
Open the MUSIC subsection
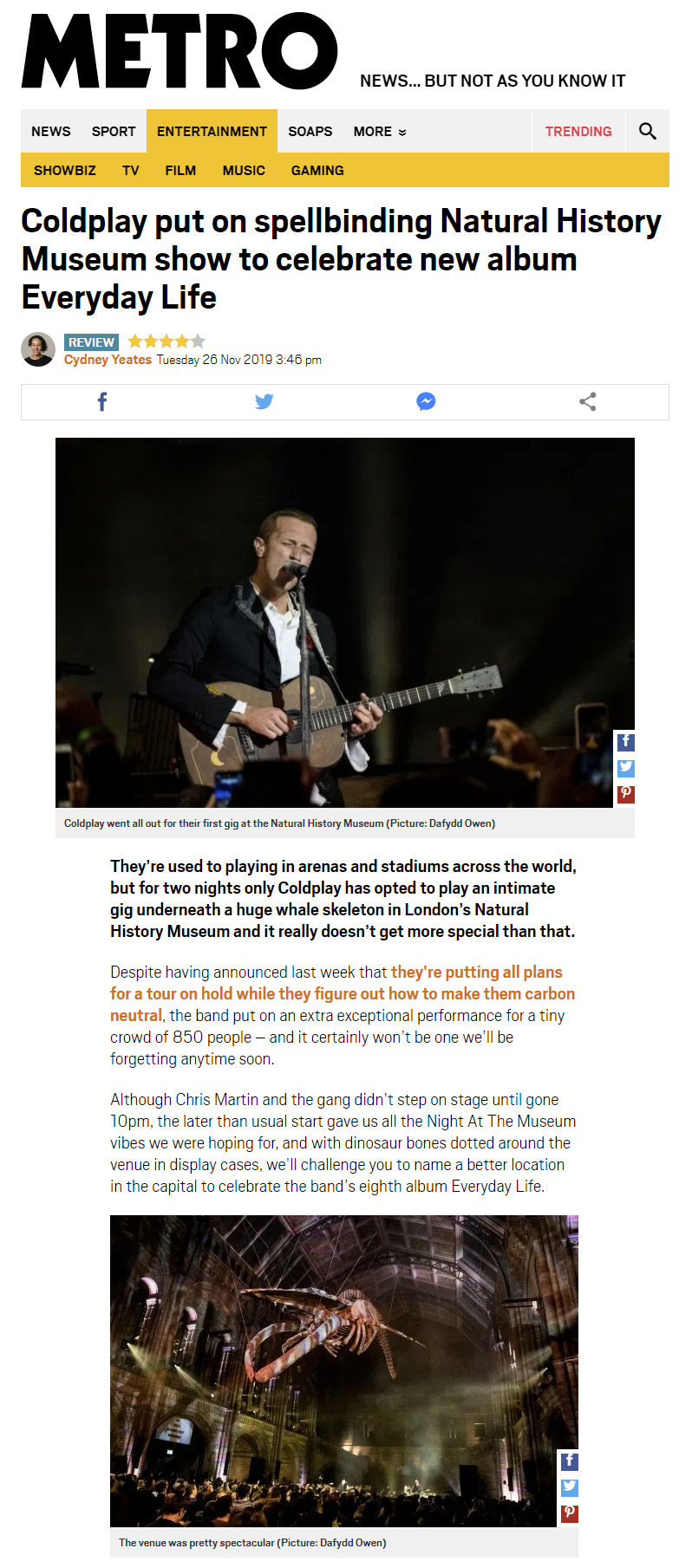pyautogui.click(x=244, y=171)
